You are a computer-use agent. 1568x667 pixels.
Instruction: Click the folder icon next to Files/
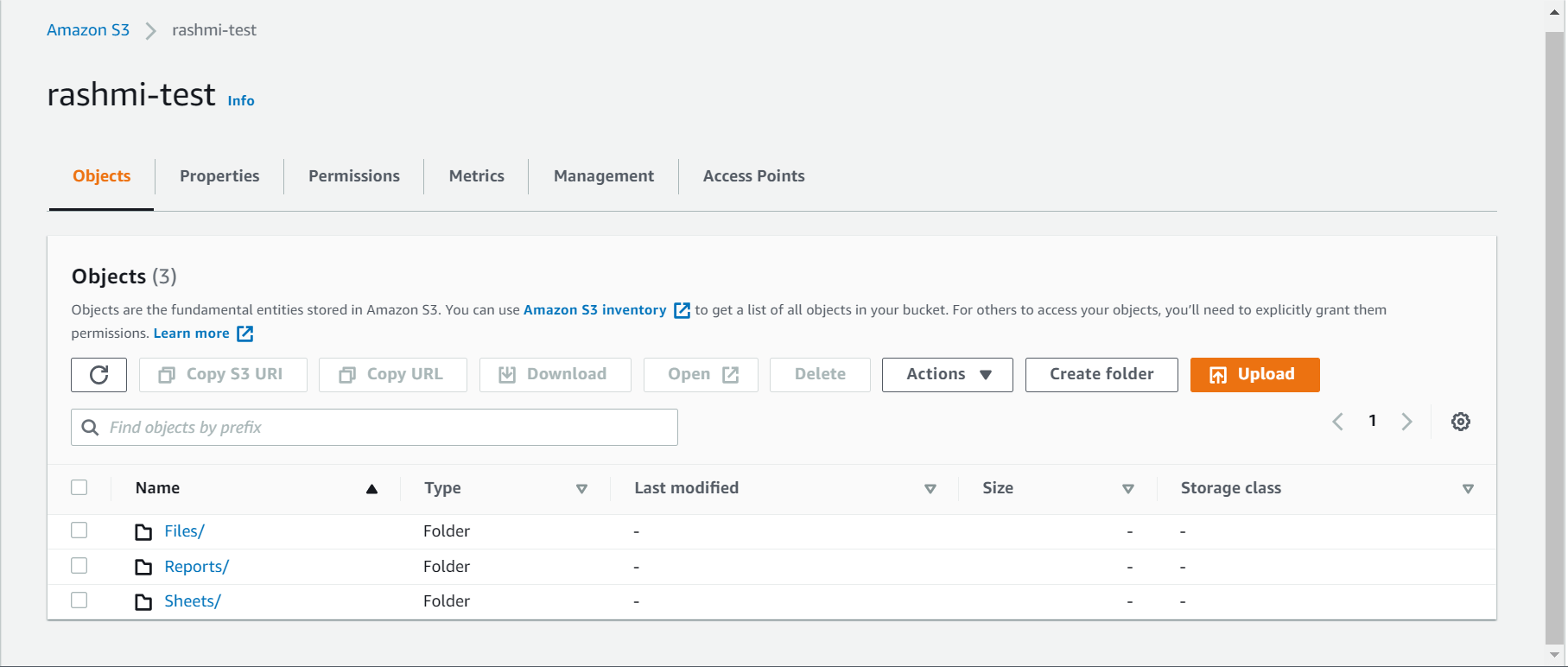point(143,532)
